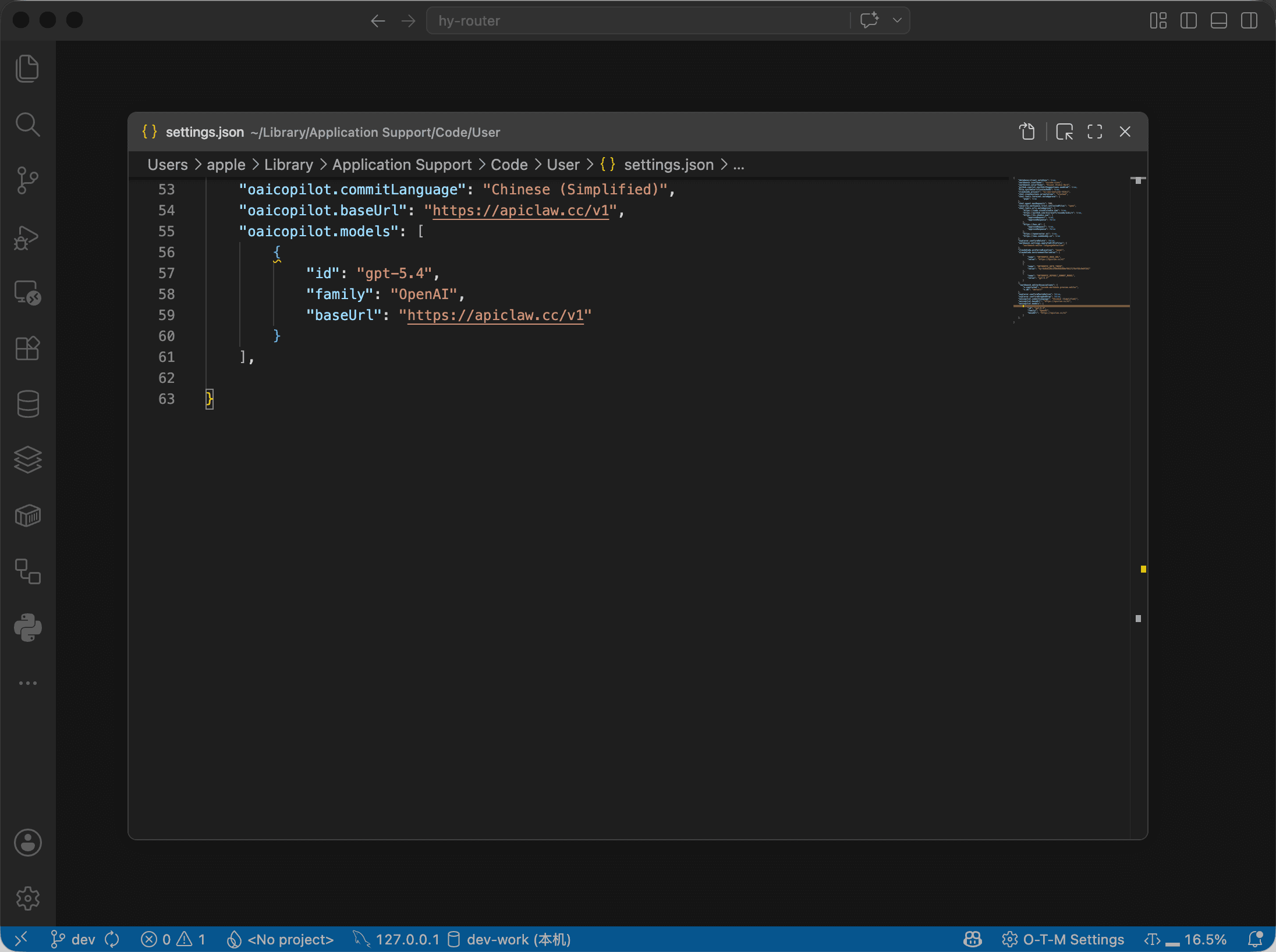Open the Containers view icon

click(27, 516)
